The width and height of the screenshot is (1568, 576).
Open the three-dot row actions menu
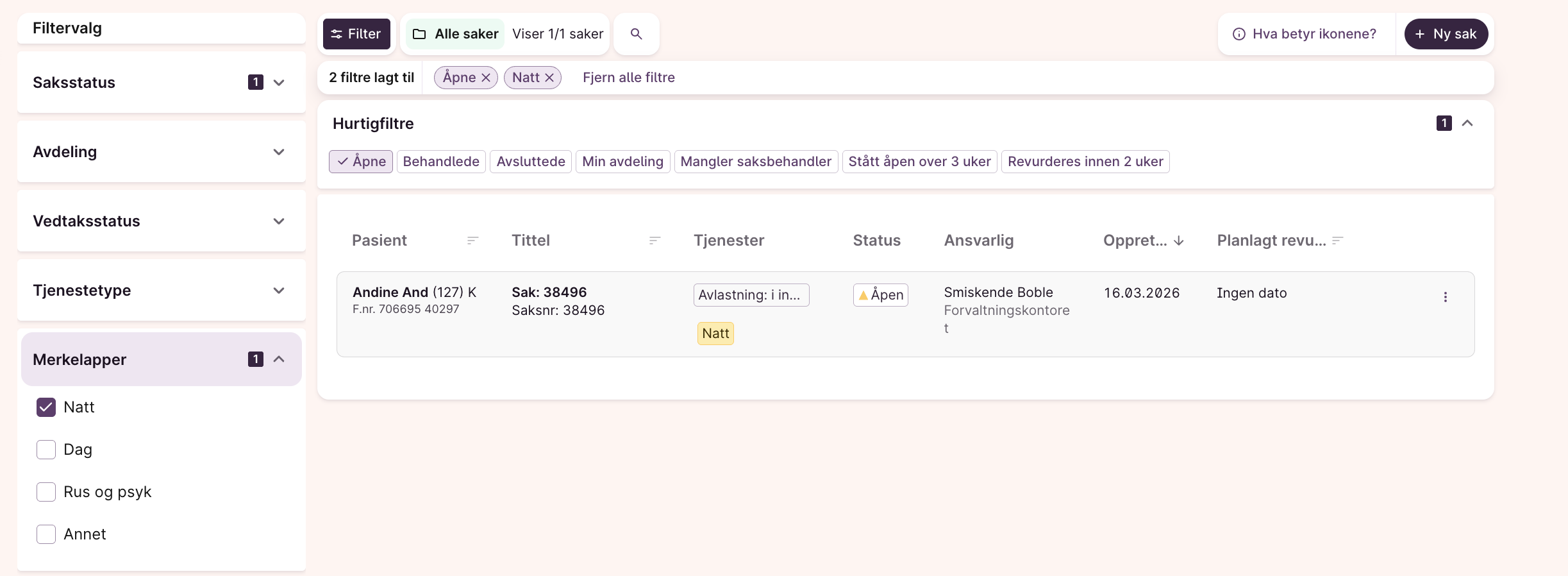[1445, 297]
